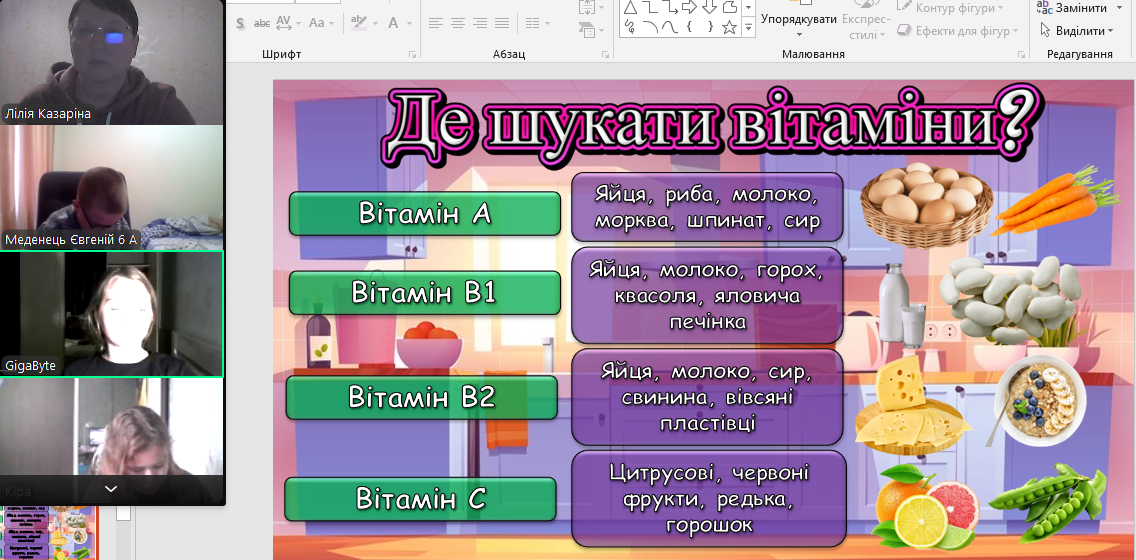Image resolution: width=1136 pixels, height=560 pixels.
Task: Click text box 'Яйця, молоко, сир, свинина'
Action: point(707,397)
